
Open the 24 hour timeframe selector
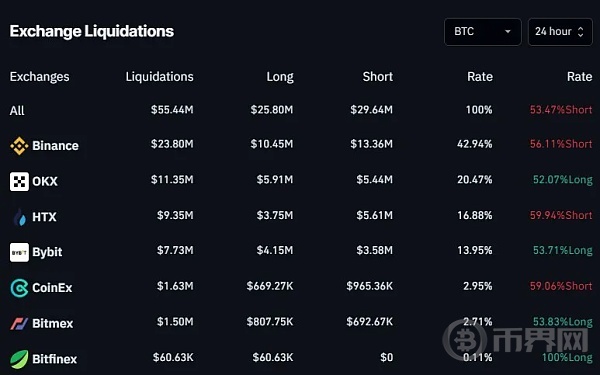[560, 32]
